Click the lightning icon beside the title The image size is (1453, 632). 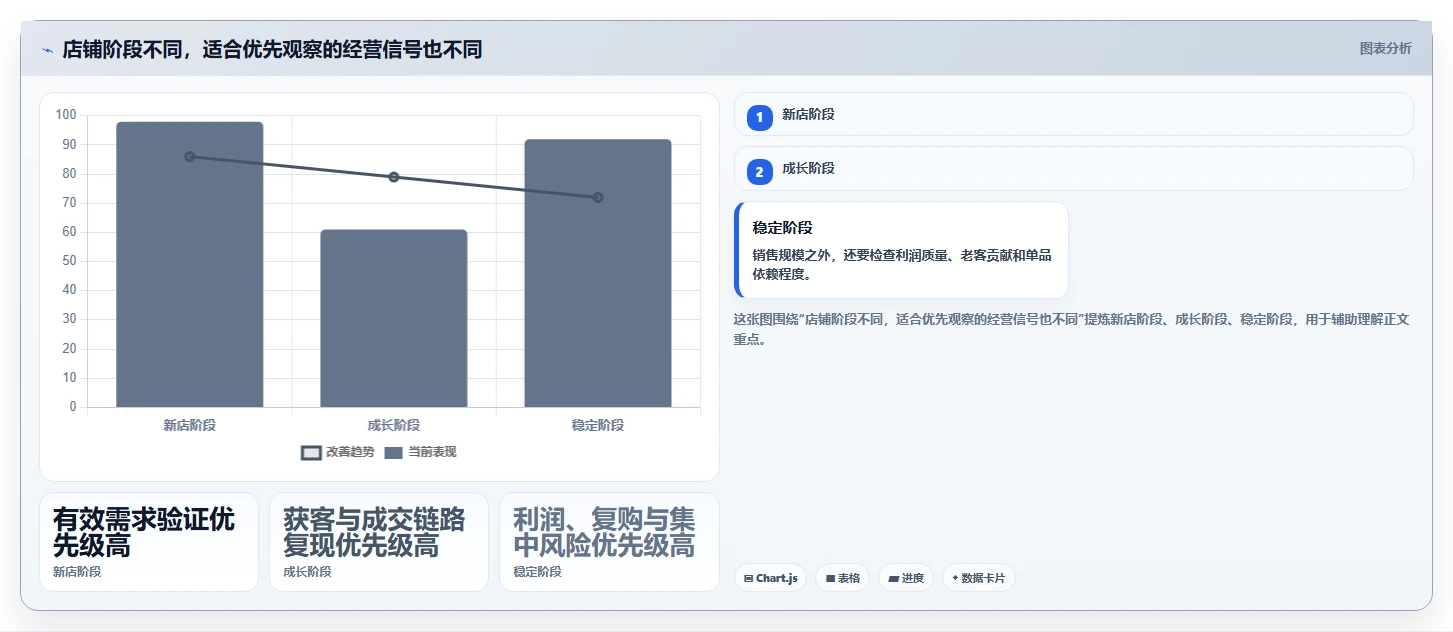(x=47, y=50)
